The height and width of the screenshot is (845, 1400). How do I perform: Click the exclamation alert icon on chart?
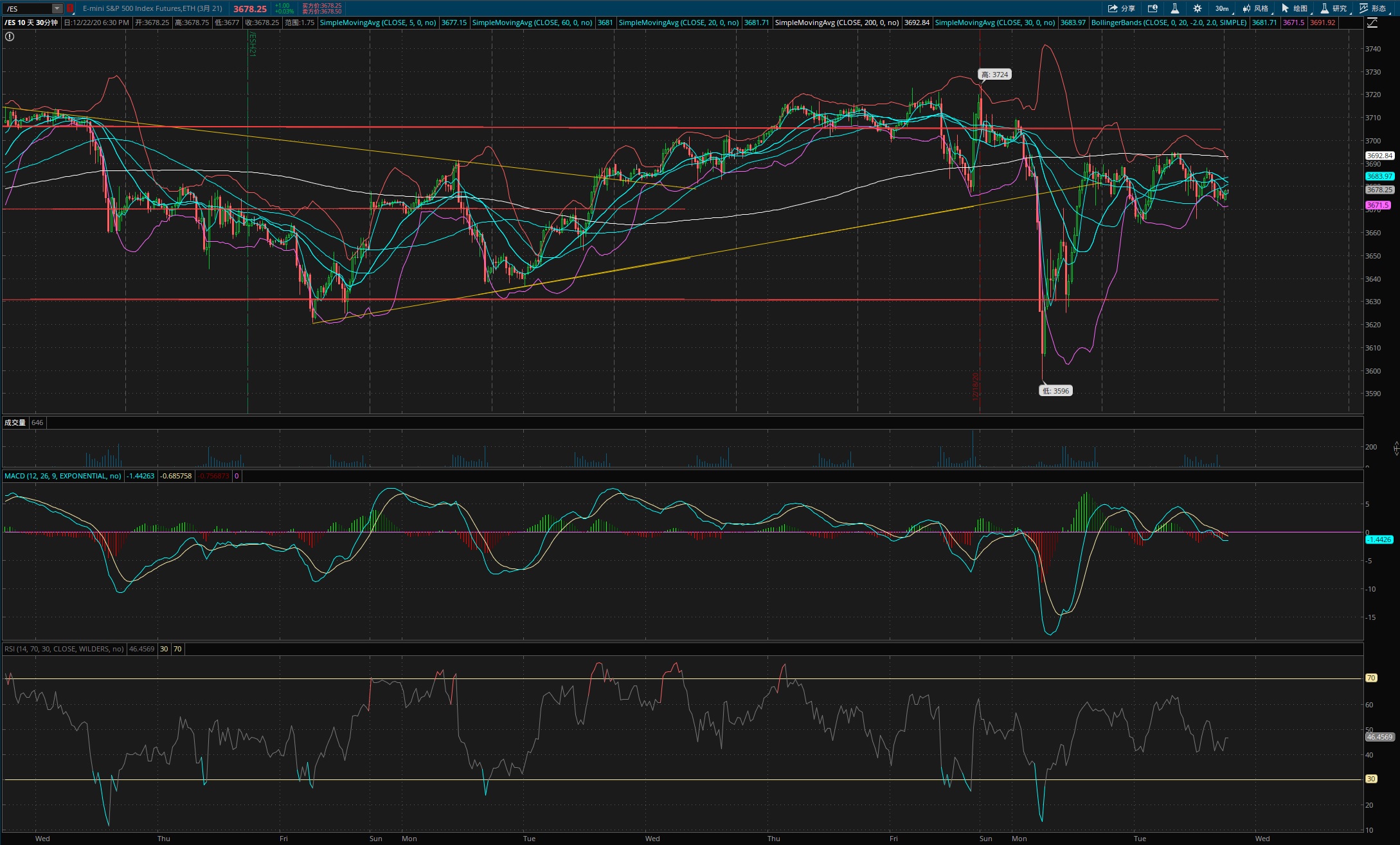point(10,37)
